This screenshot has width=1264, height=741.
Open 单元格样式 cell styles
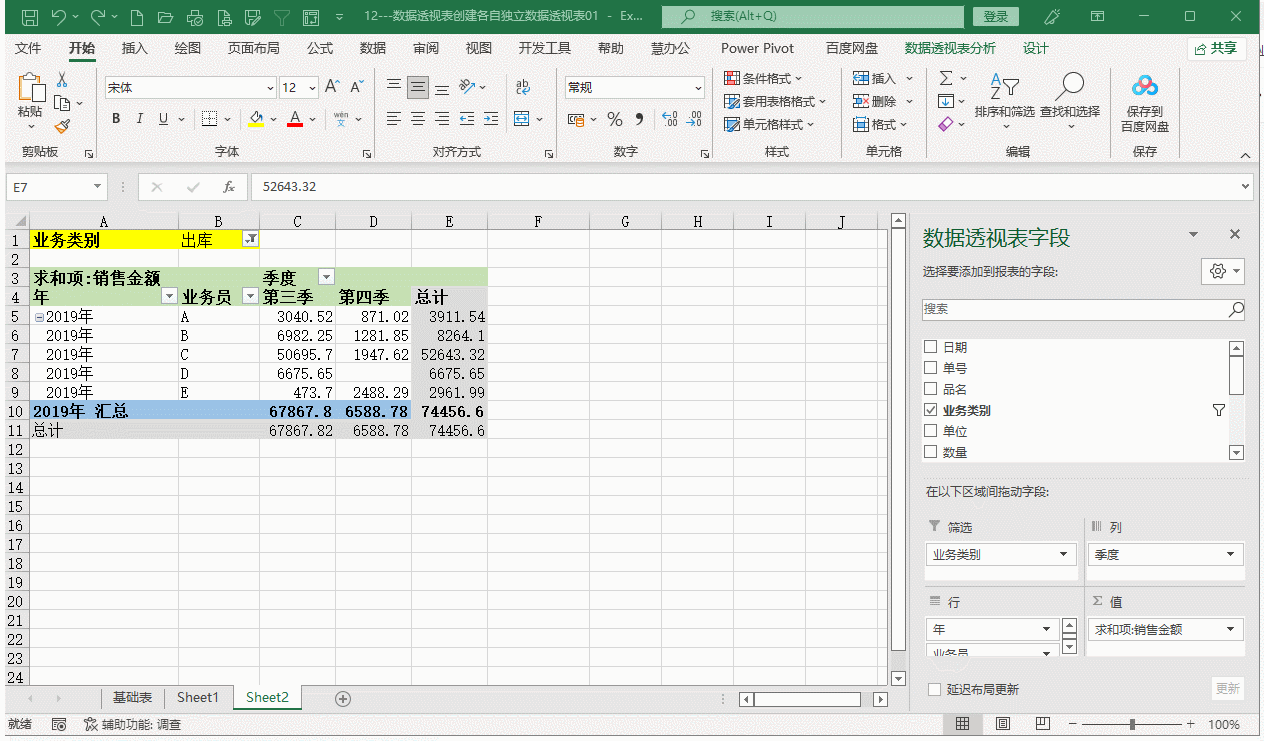click(770, 124)
